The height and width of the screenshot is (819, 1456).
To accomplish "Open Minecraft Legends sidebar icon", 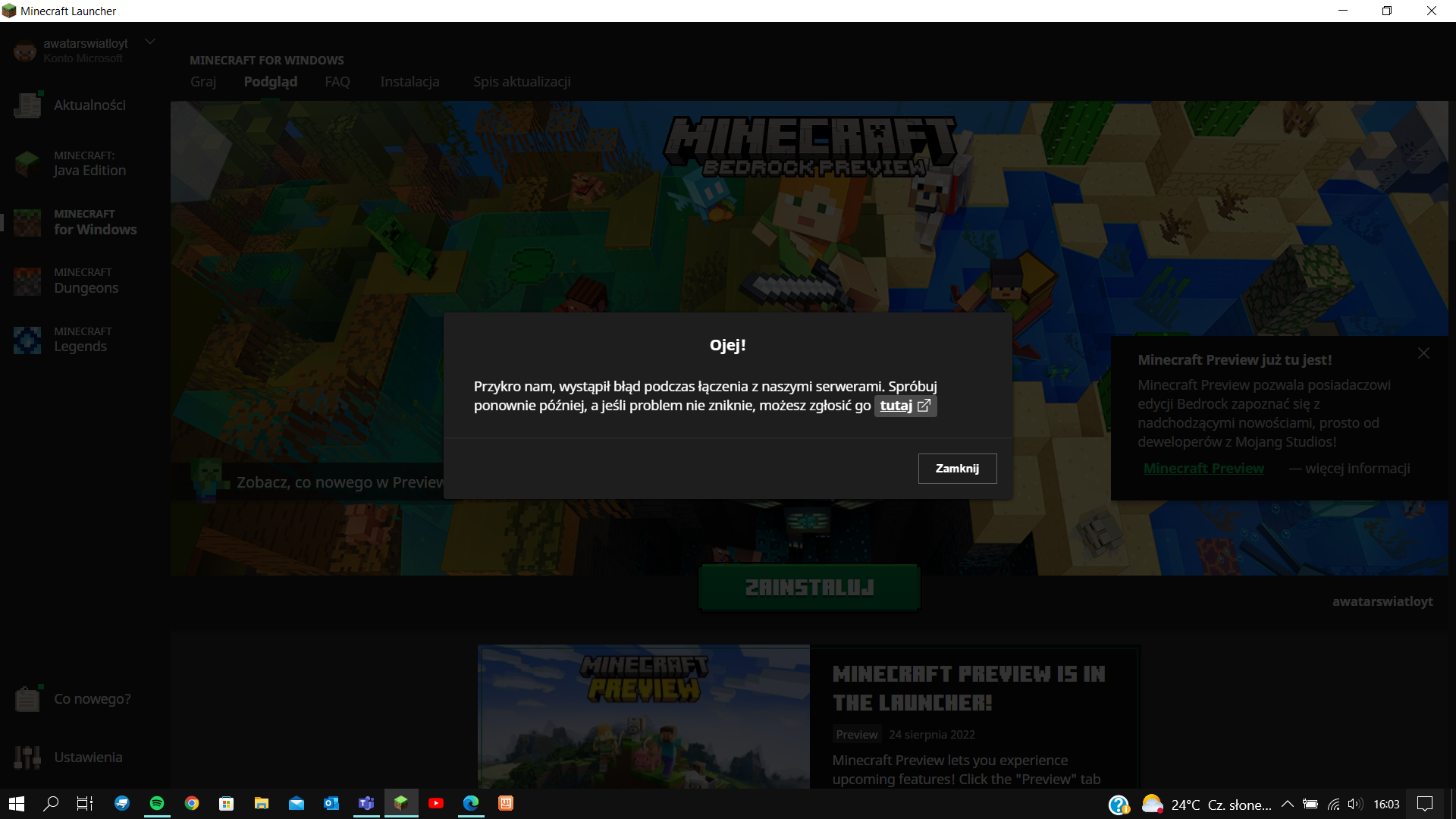I will pyautogui.click(x=28, y=339).
